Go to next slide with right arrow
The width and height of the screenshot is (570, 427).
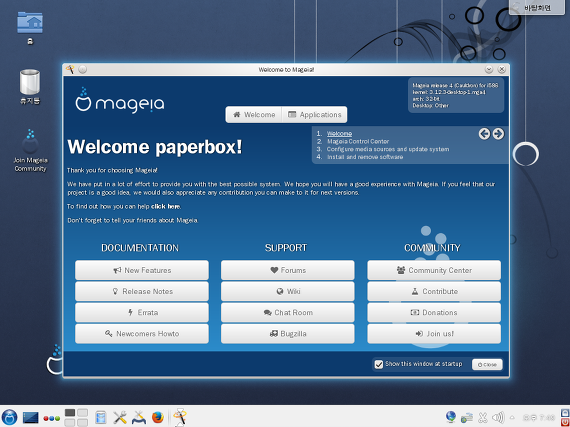click(498, 134)
